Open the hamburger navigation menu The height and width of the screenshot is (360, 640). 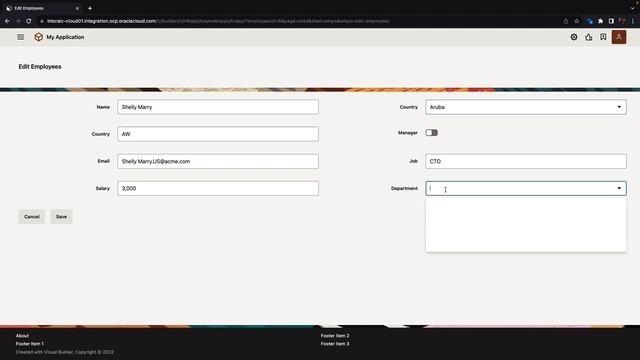(x=20, y=37)
